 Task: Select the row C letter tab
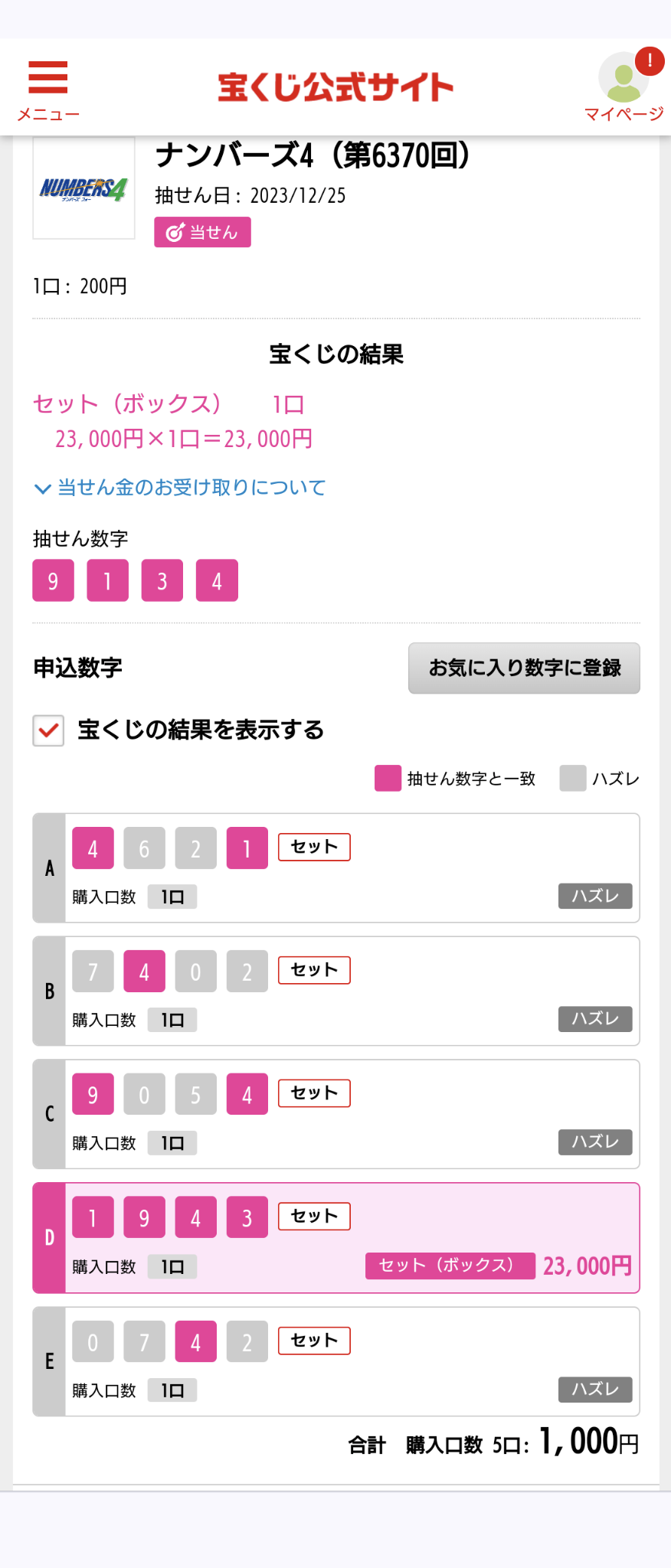tap(49, 1114)
